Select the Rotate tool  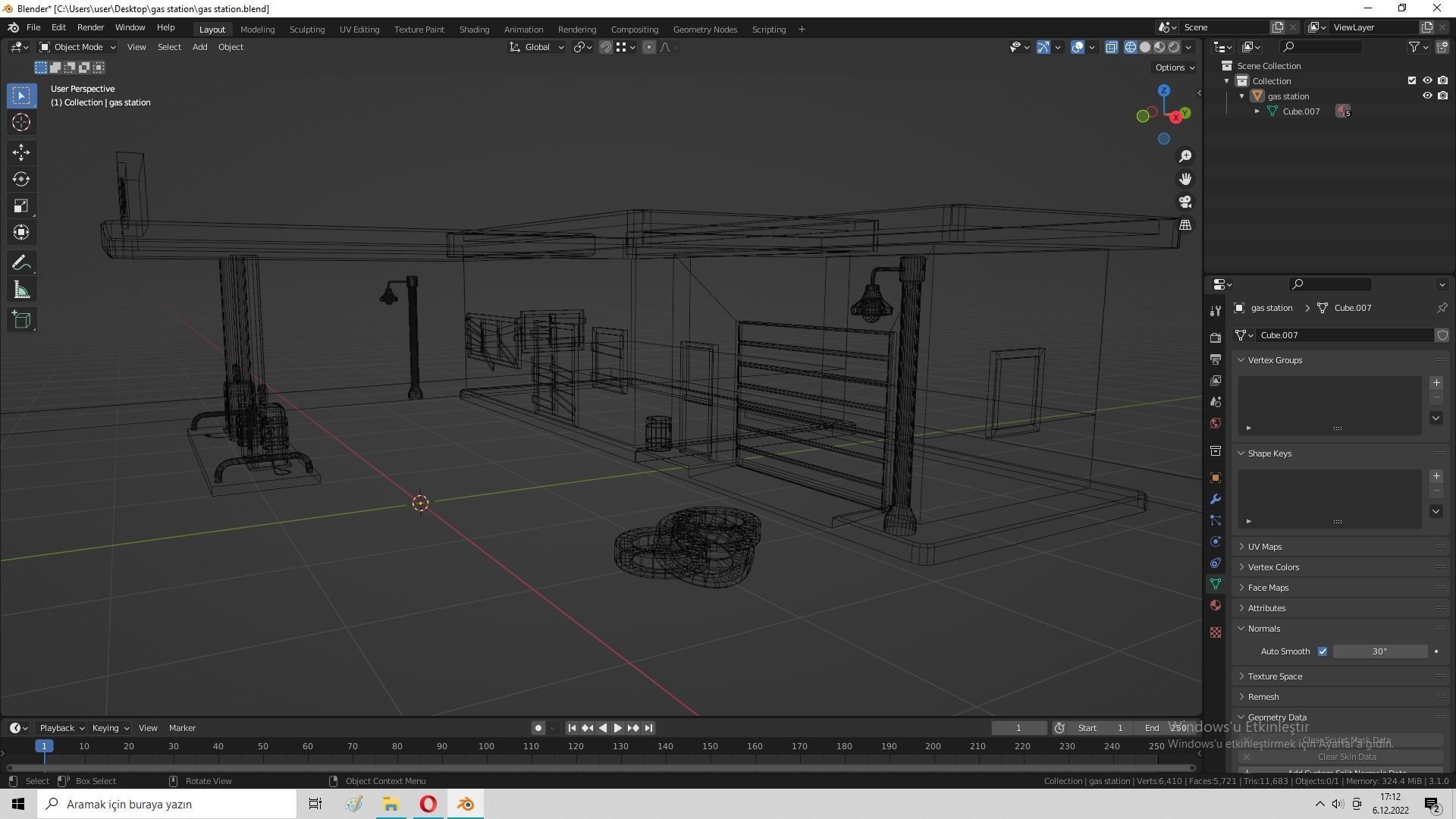21,179
